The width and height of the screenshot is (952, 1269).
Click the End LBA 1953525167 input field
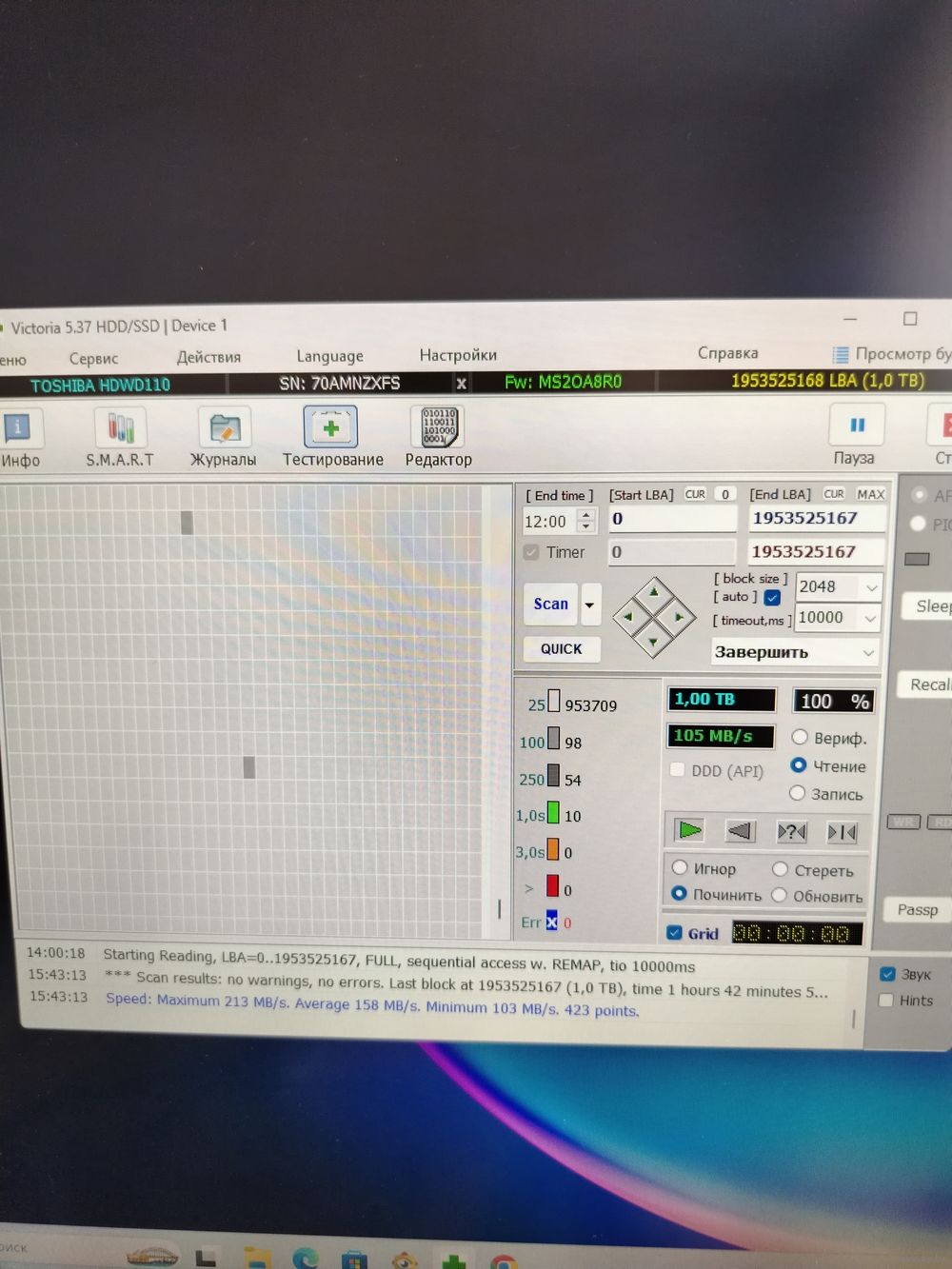(x=817, y=518)
